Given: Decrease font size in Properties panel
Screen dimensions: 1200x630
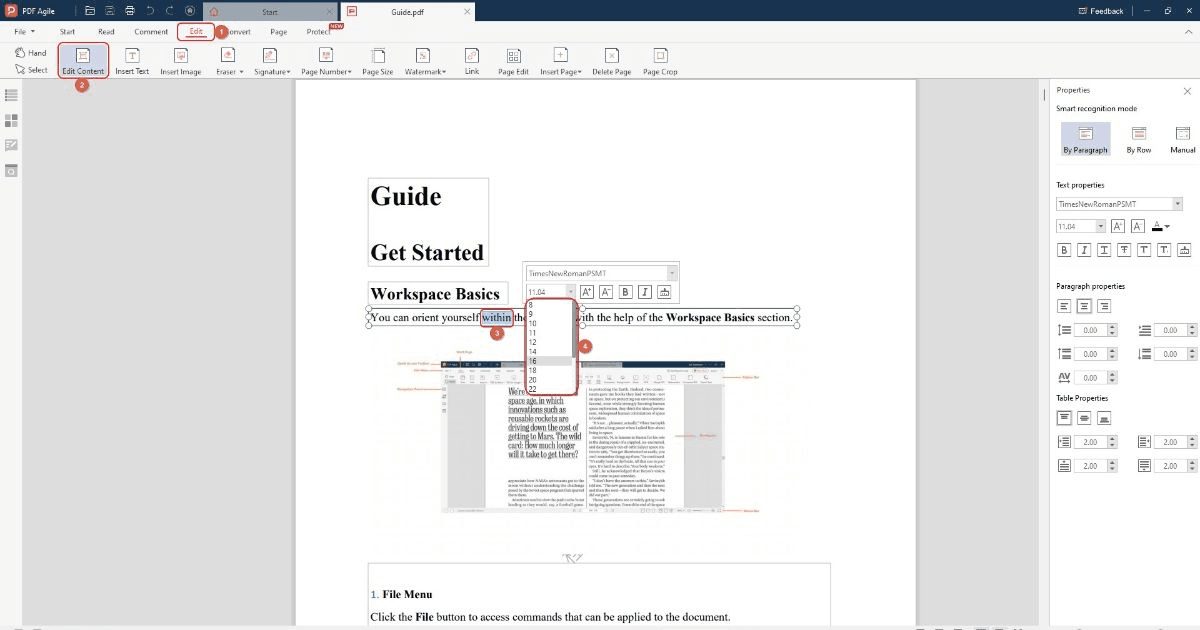Looking at the screenshot, I should pyautogui.click(x=1137, y=227).
